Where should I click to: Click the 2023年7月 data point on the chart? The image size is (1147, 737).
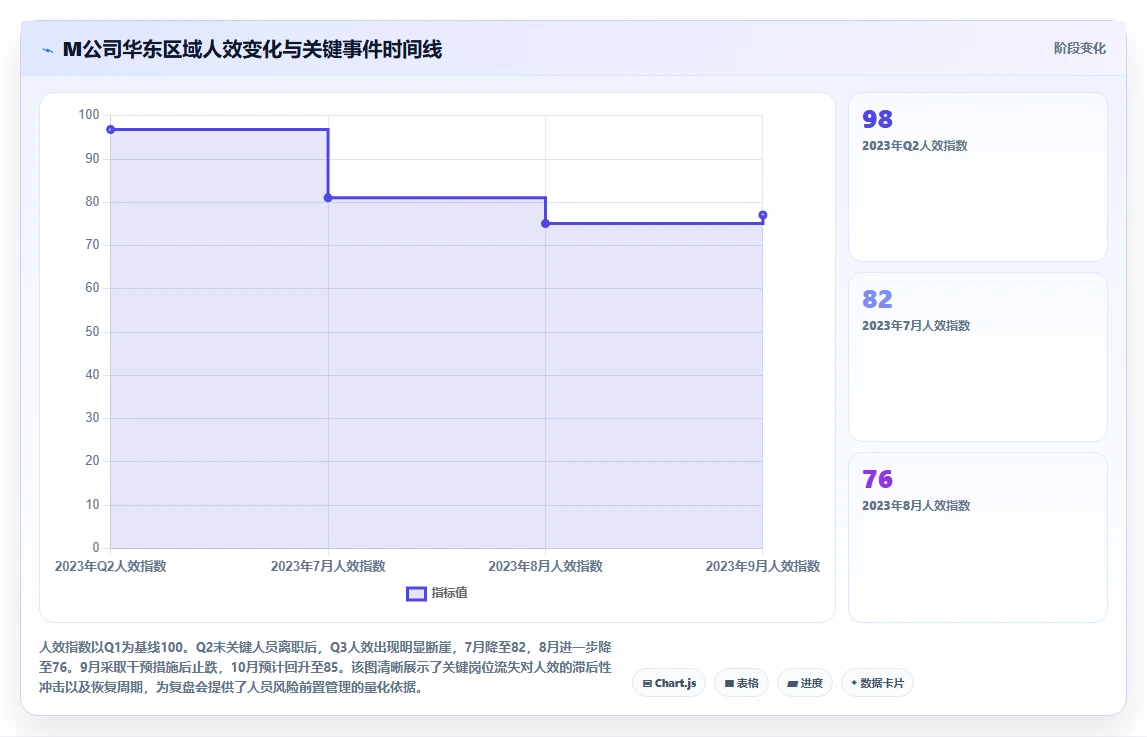tap(328, 198)
